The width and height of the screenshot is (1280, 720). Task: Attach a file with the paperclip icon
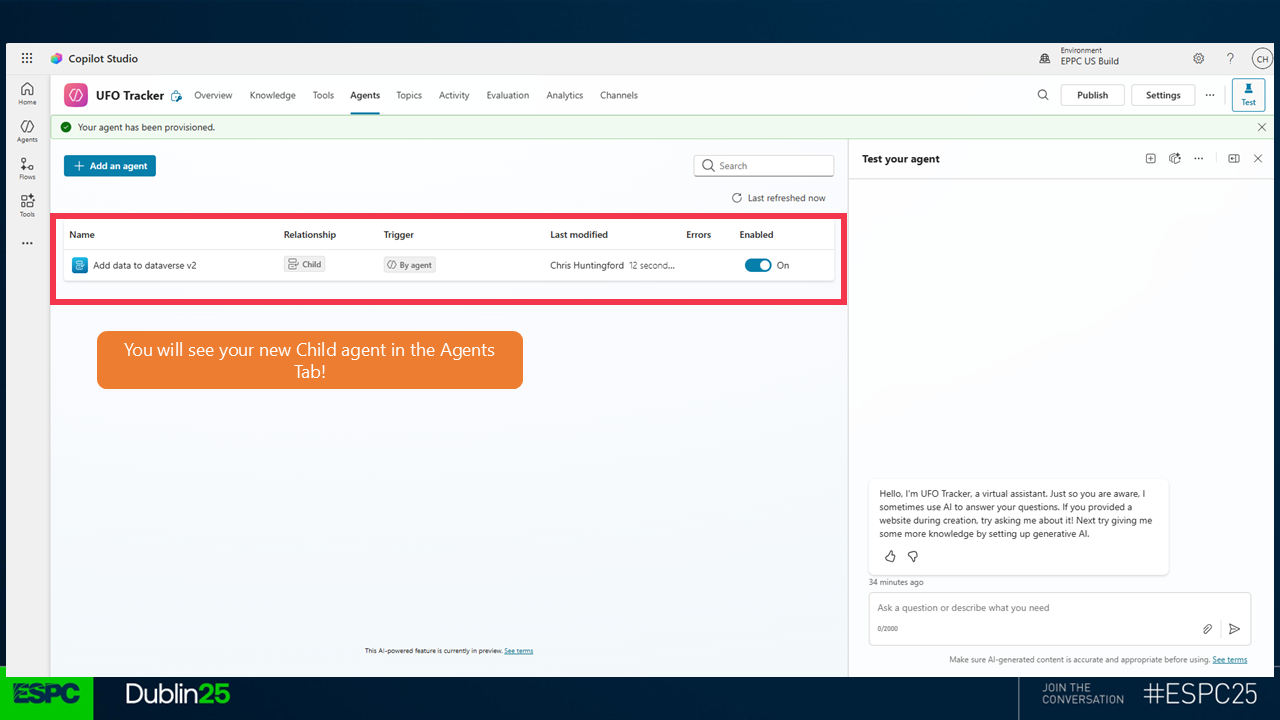[1207, 629]
